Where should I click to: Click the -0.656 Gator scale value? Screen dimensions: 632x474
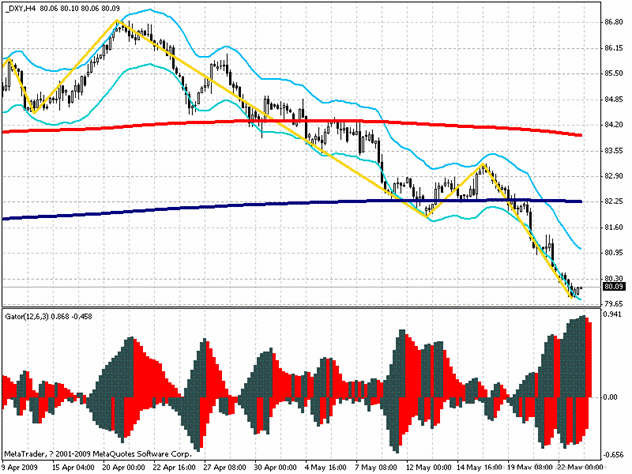pos(614,455)
